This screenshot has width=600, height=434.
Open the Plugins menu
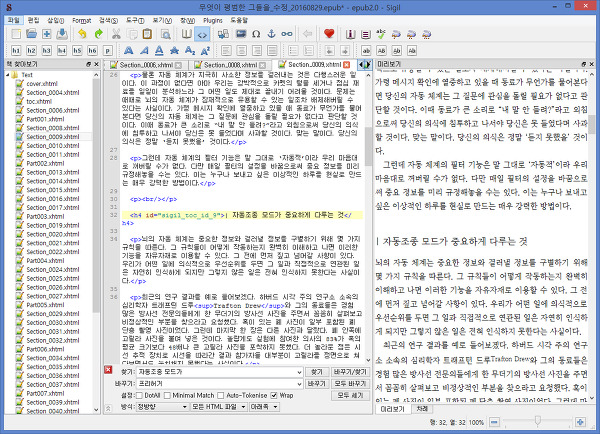(x=213, y=20)
